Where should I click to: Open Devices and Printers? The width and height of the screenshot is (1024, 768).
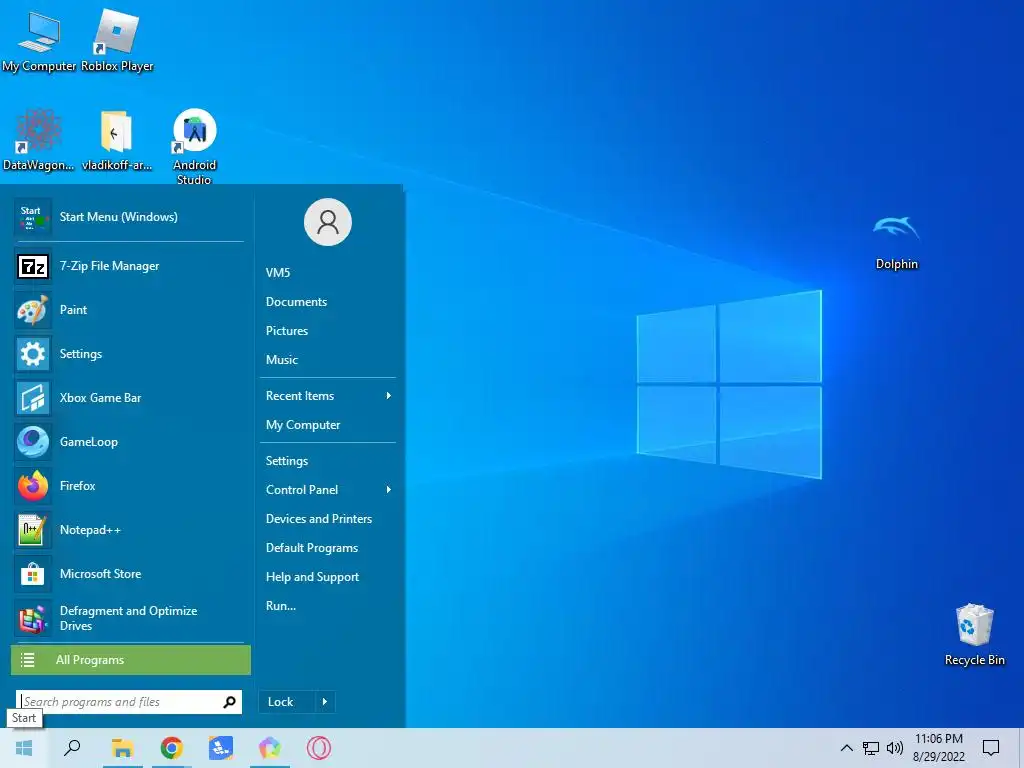[319, 519]
